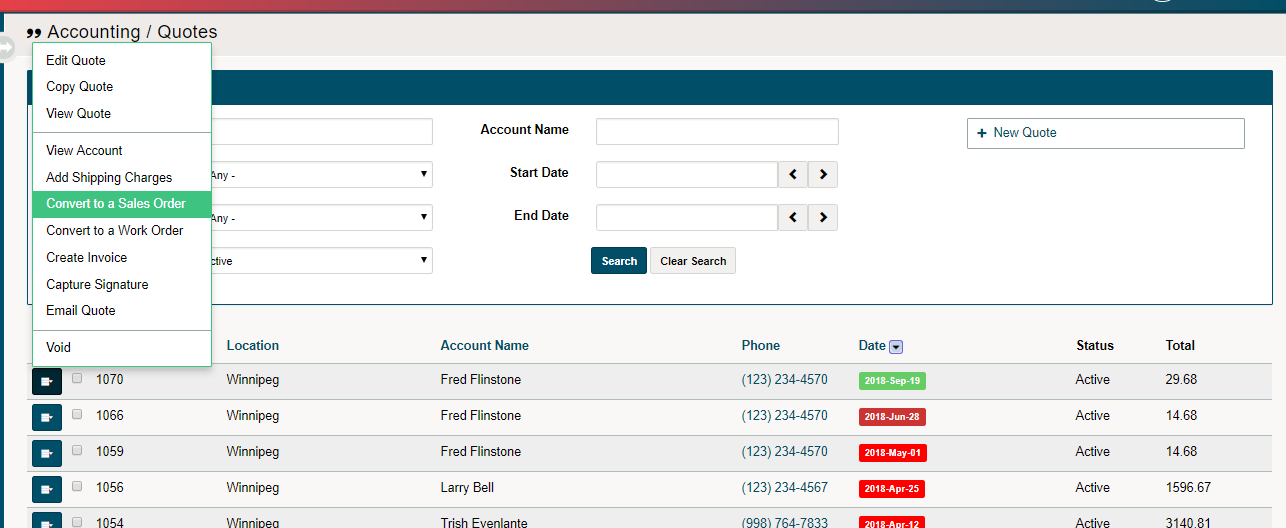Image resolution: width=1286 pixels, height=528 pixels.
Task: Click account name Trish Evenlante
Action: [x=484, y=522]
